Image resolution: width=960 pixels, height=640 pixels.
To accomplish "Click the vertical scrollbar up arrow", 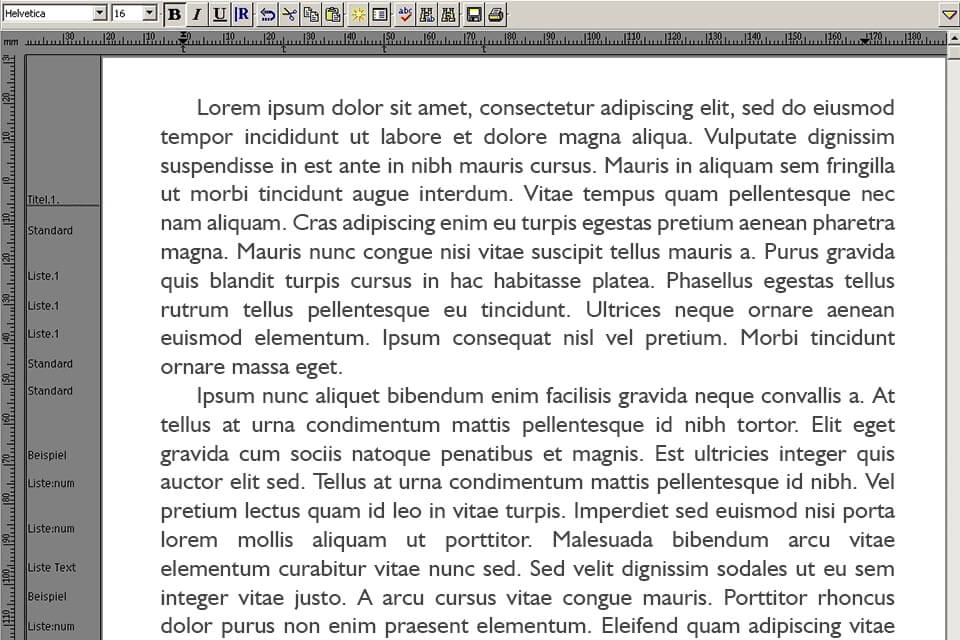I will (954, 39).
